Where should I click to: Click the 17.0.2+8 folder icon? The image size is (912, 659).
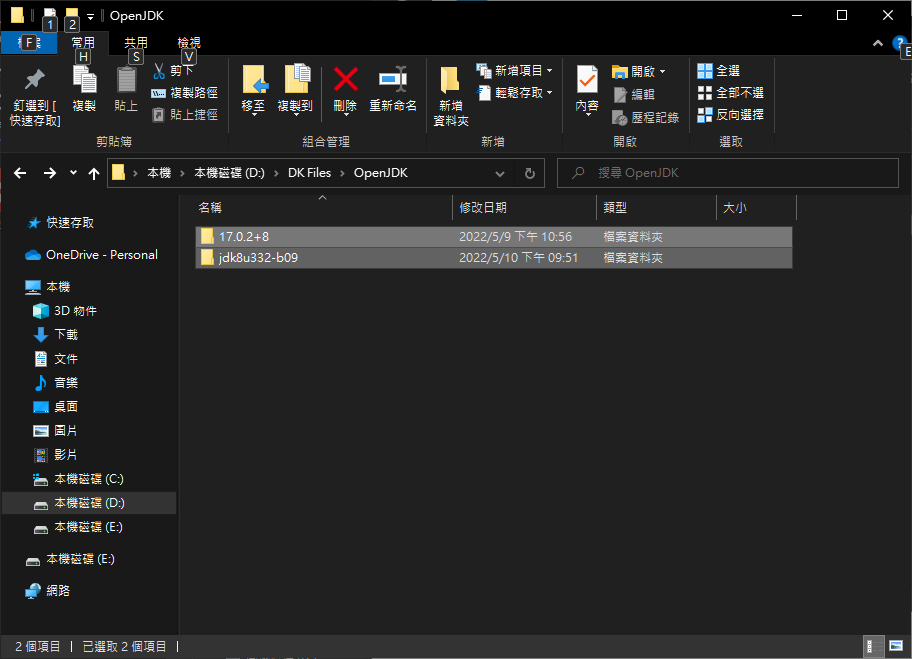207,237
